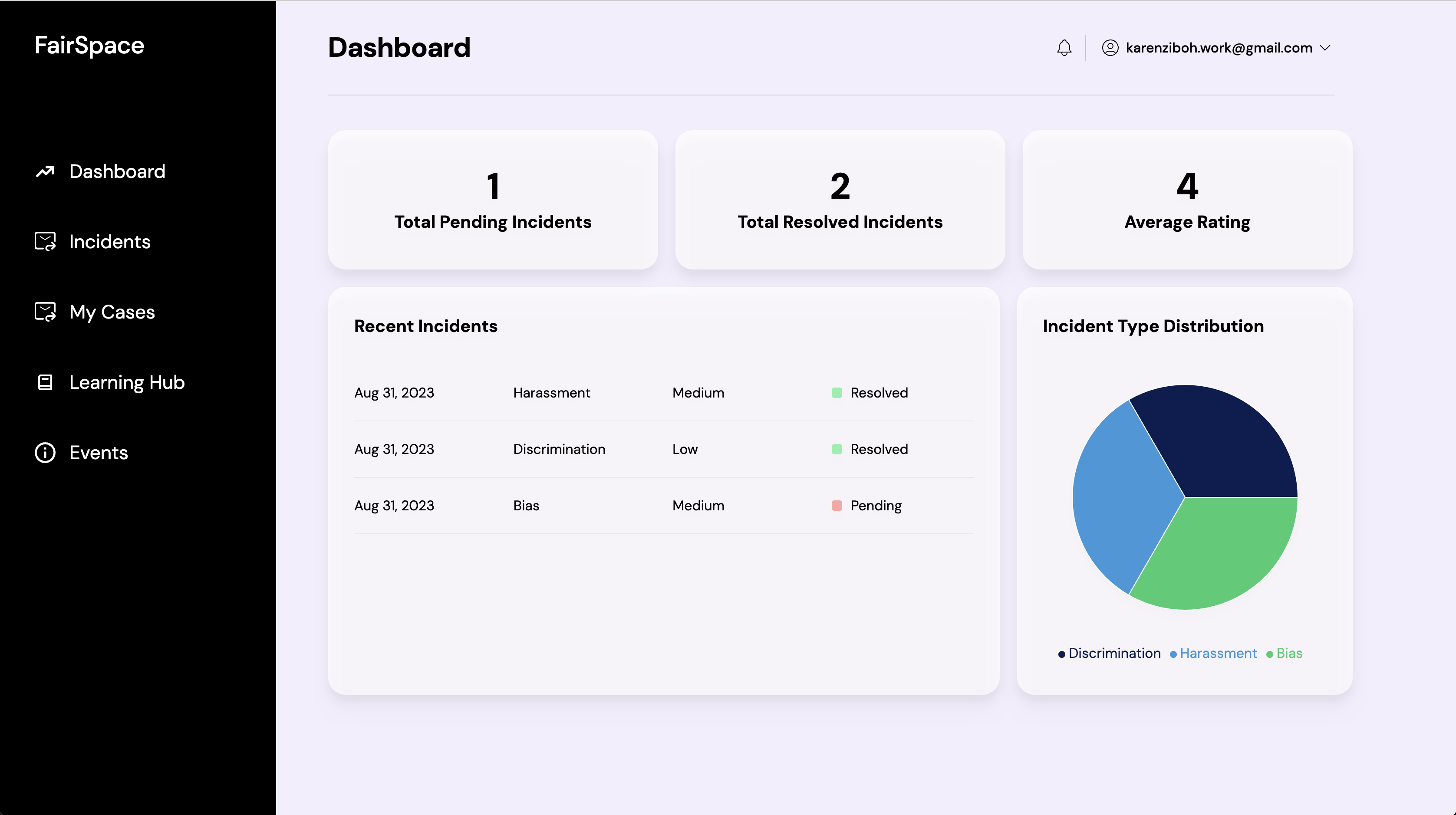Open Total Pending Incidents card

point(492,200)
